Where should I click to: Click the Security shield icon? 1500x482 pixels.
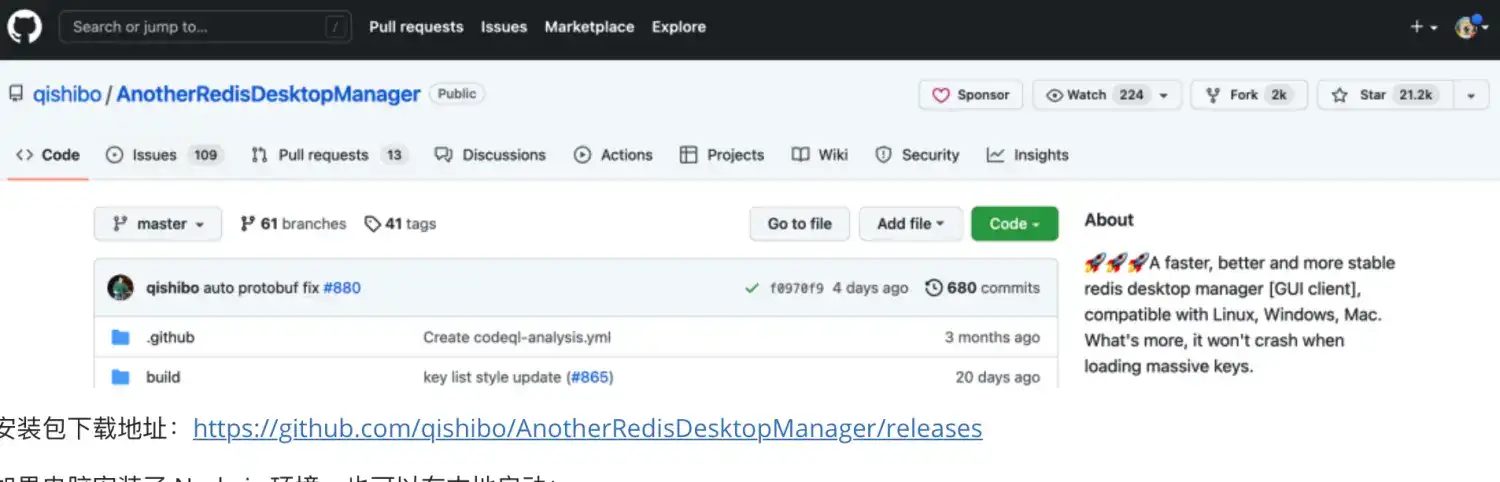pyautogui.click(x=884, y=155)
